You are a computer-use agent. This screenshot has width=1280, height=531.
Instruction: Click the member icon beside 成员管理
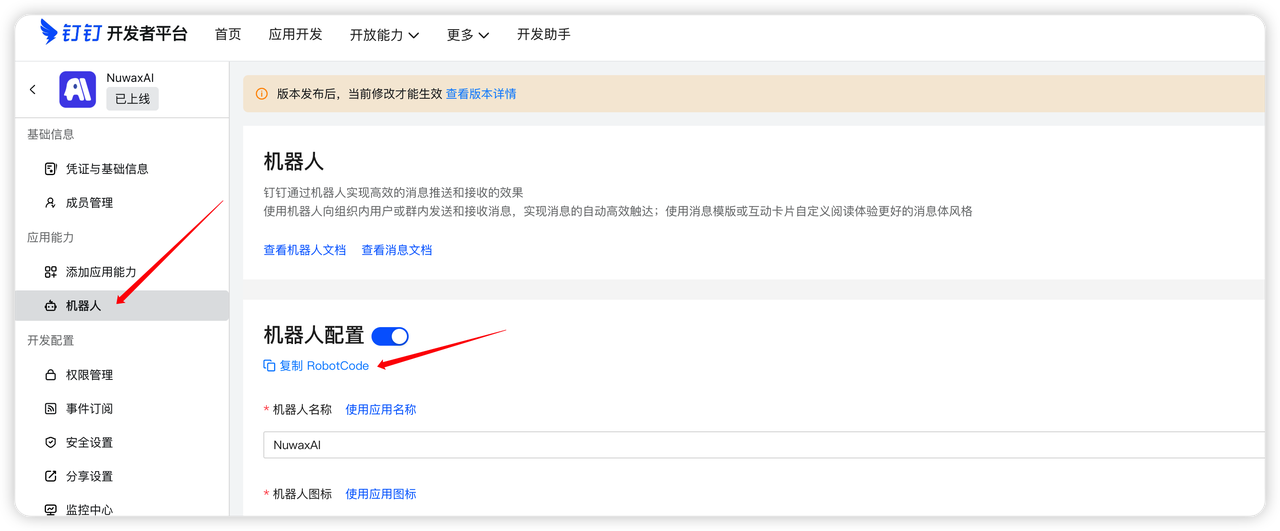tap(51, 203)
